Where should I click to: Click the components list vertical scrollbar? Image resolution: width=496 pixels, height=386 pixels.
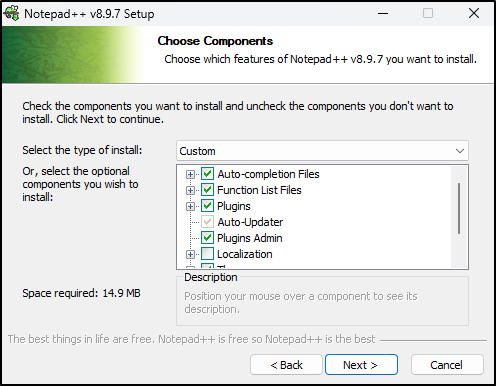click(x=459, y=208)
